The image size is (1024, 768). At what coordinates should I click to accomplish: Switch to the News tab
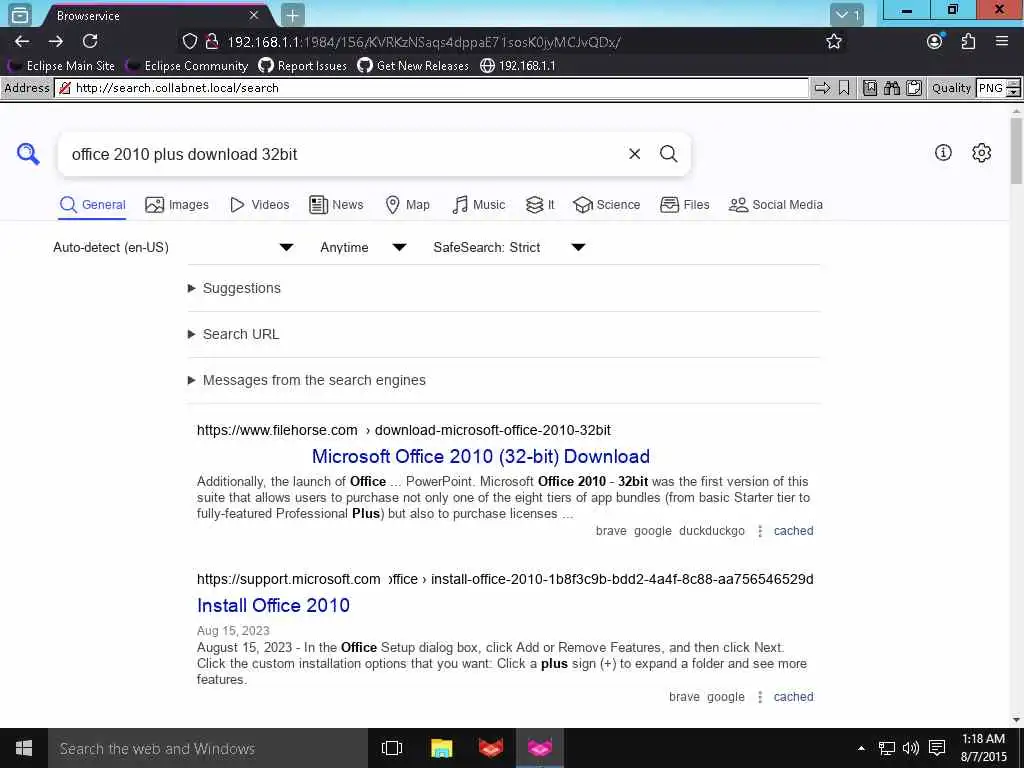click(x=336, y=205)
